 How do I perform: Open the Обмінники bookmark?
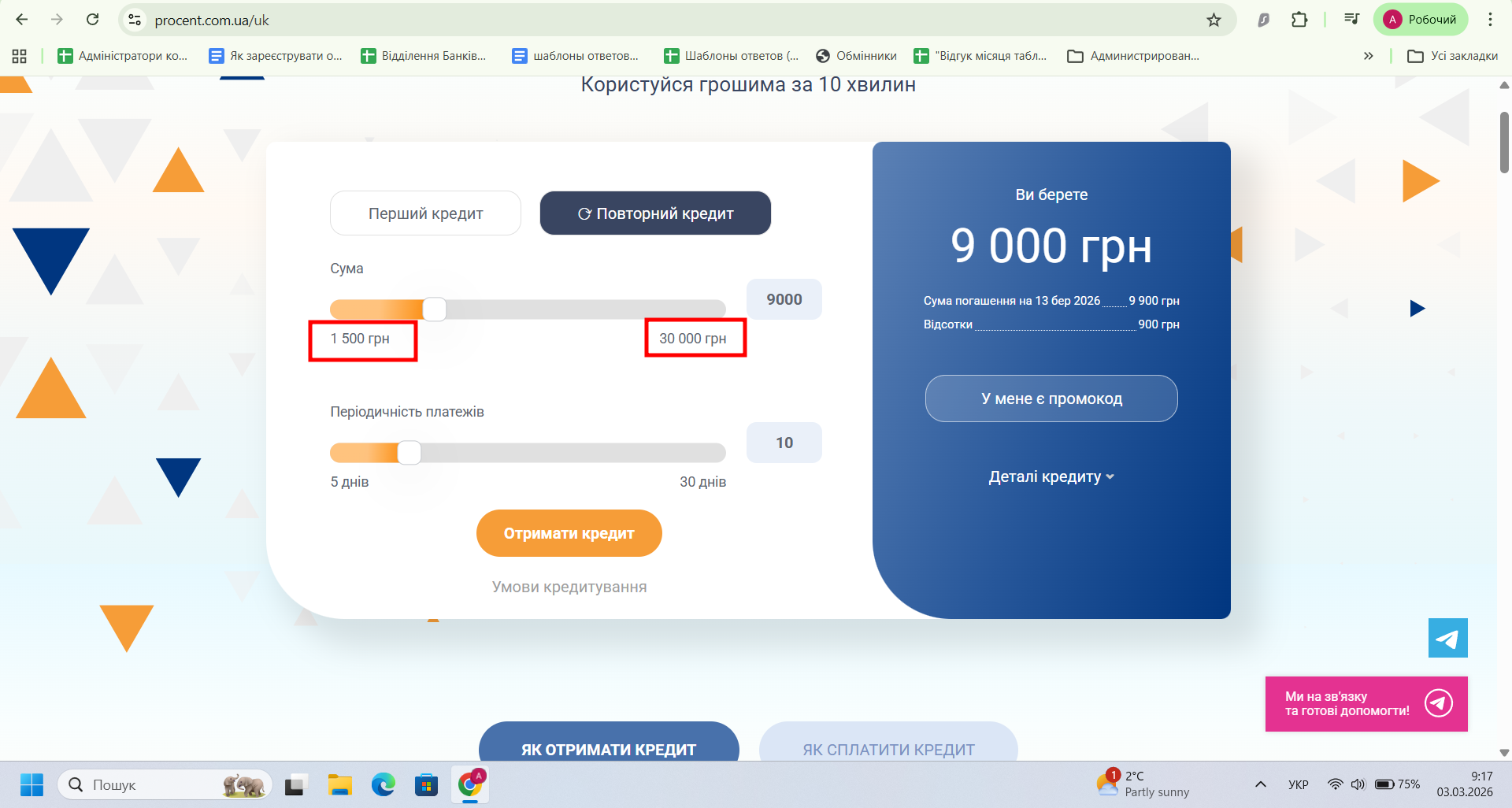click(856, 56)
